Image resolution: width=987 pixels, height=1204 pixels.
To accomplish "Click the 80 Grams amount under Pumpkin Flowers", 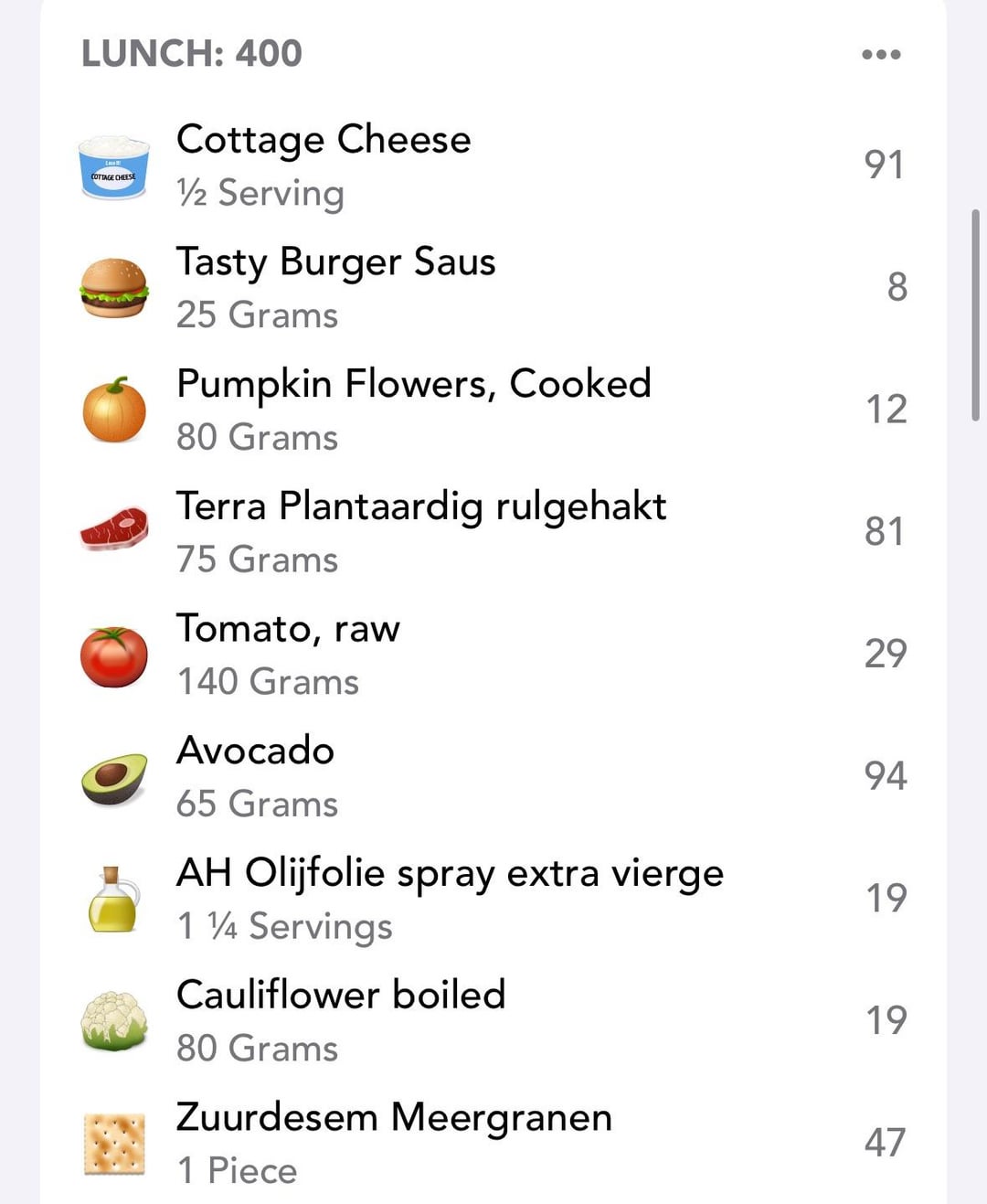I will [x=257, y=437].
